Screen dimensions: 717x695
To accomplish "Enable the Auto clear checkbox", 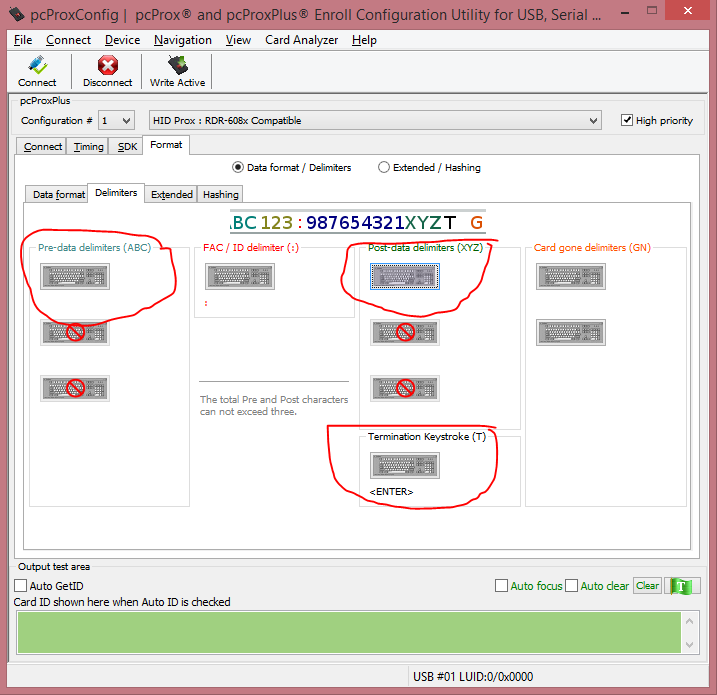I will tap(571, 586).
